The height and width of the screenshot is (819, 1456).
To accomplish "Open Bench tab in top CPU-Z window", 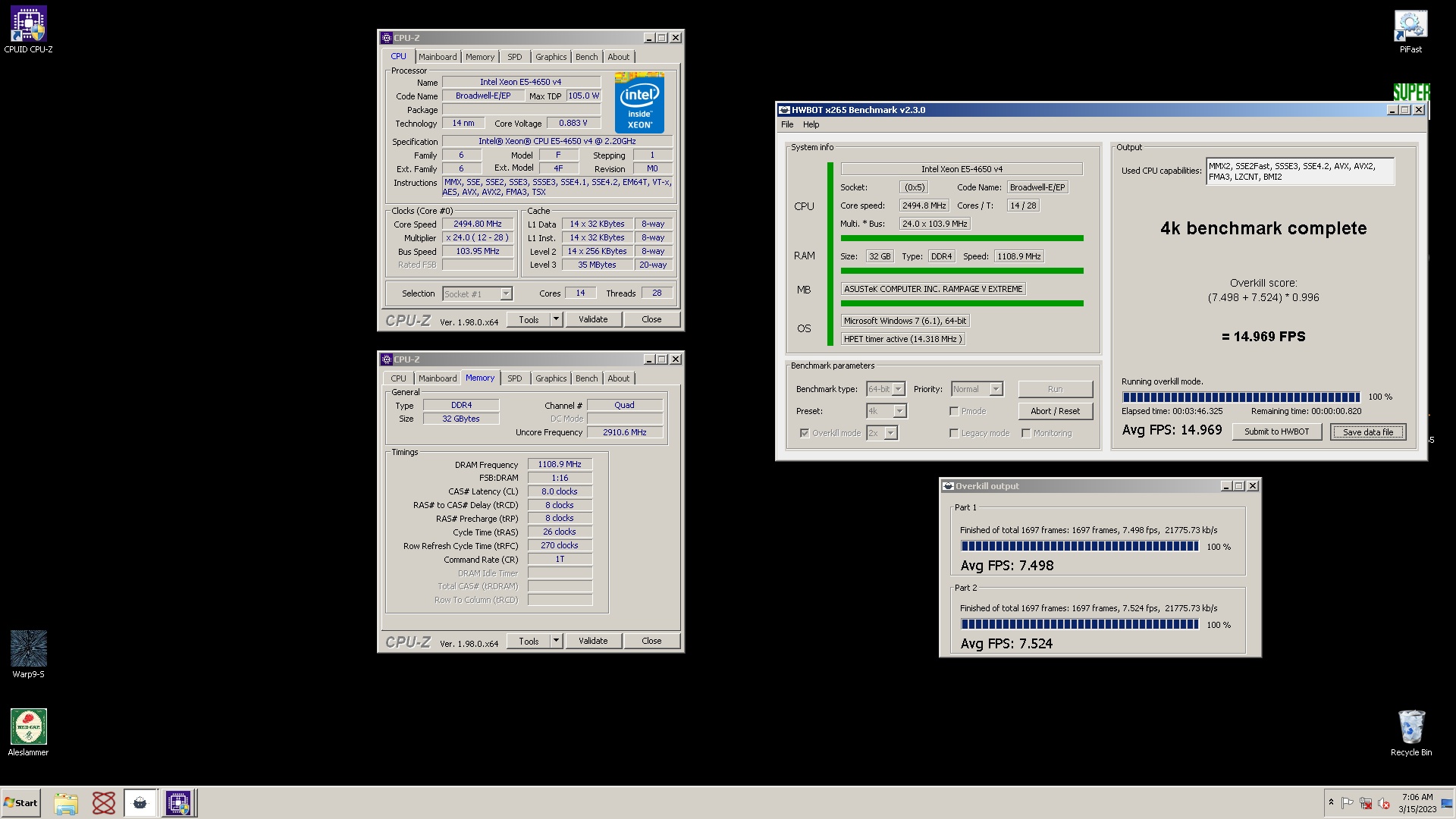I will tap(586, 57).
